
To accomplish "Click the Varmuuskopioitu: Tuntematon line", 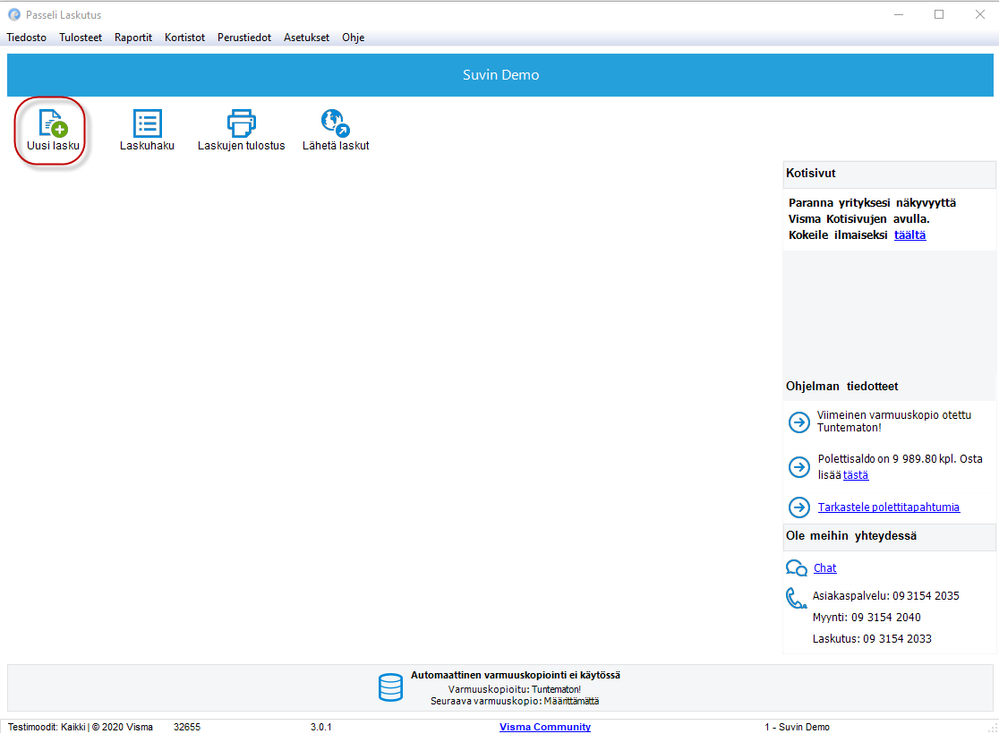I will [x=514, y=689].
